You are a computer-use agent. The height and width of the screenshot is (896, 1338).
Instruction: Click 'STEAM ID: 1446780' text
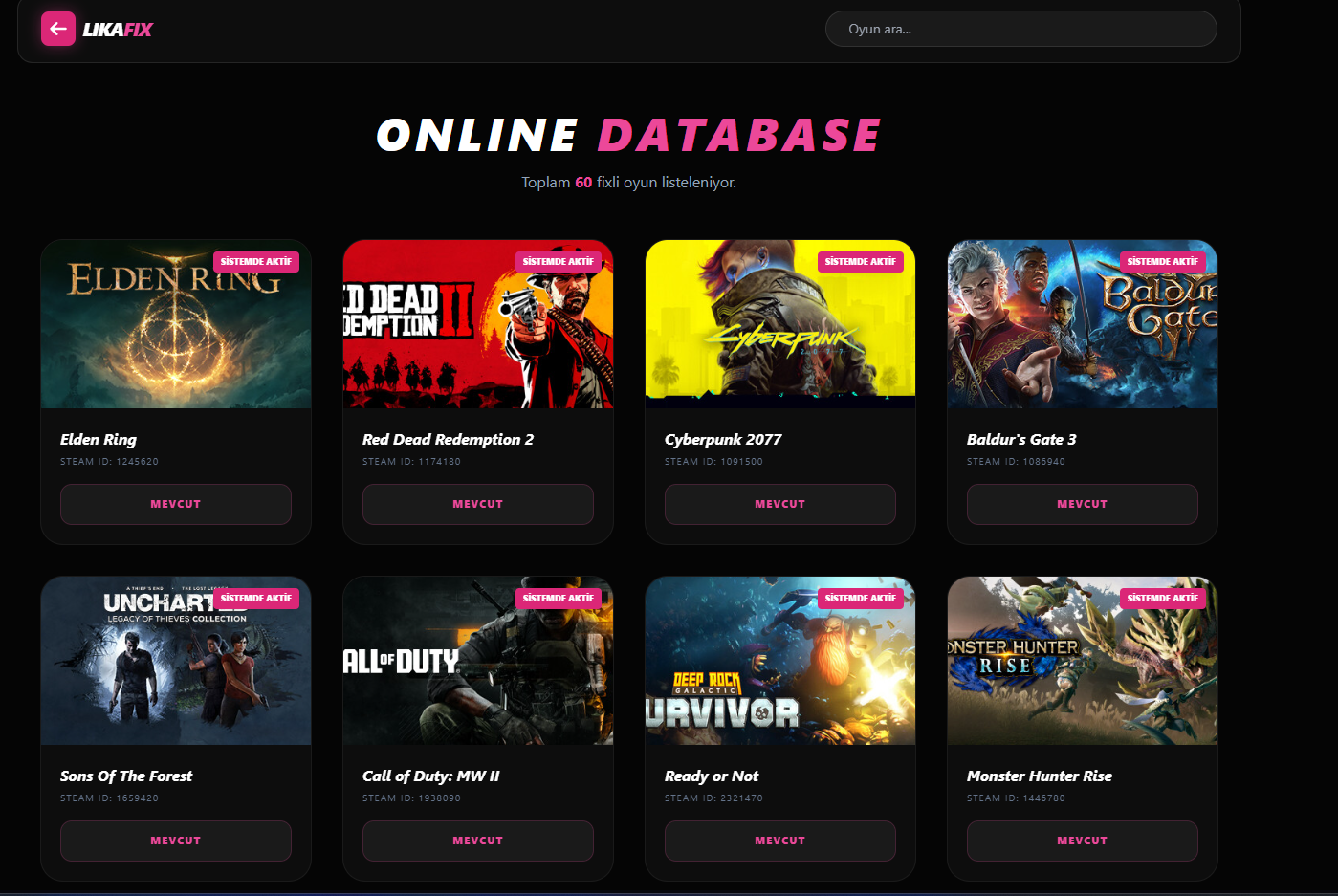coord(1016,798)
